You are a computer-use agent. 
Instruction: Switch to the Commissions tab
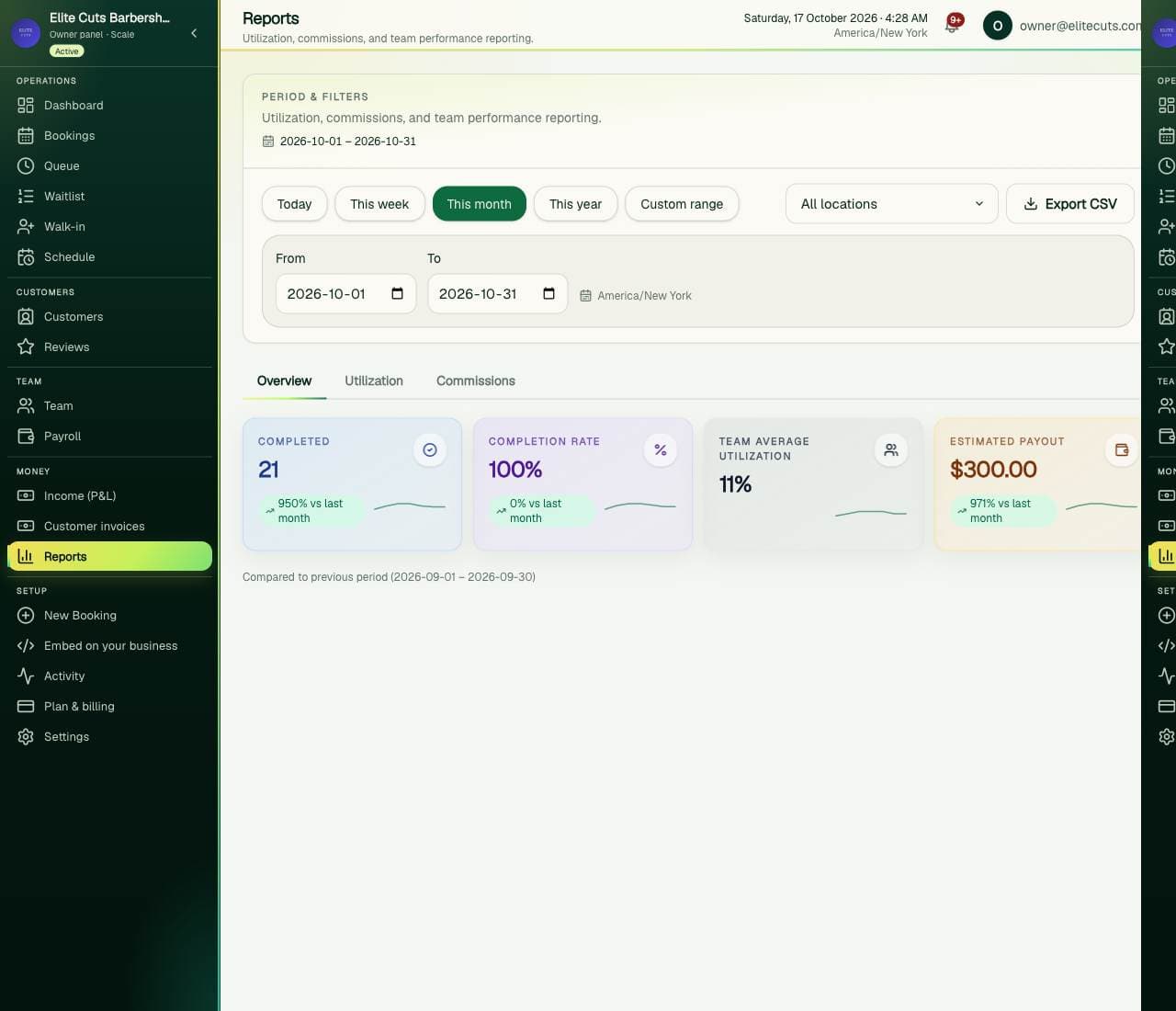coord(476,381)
